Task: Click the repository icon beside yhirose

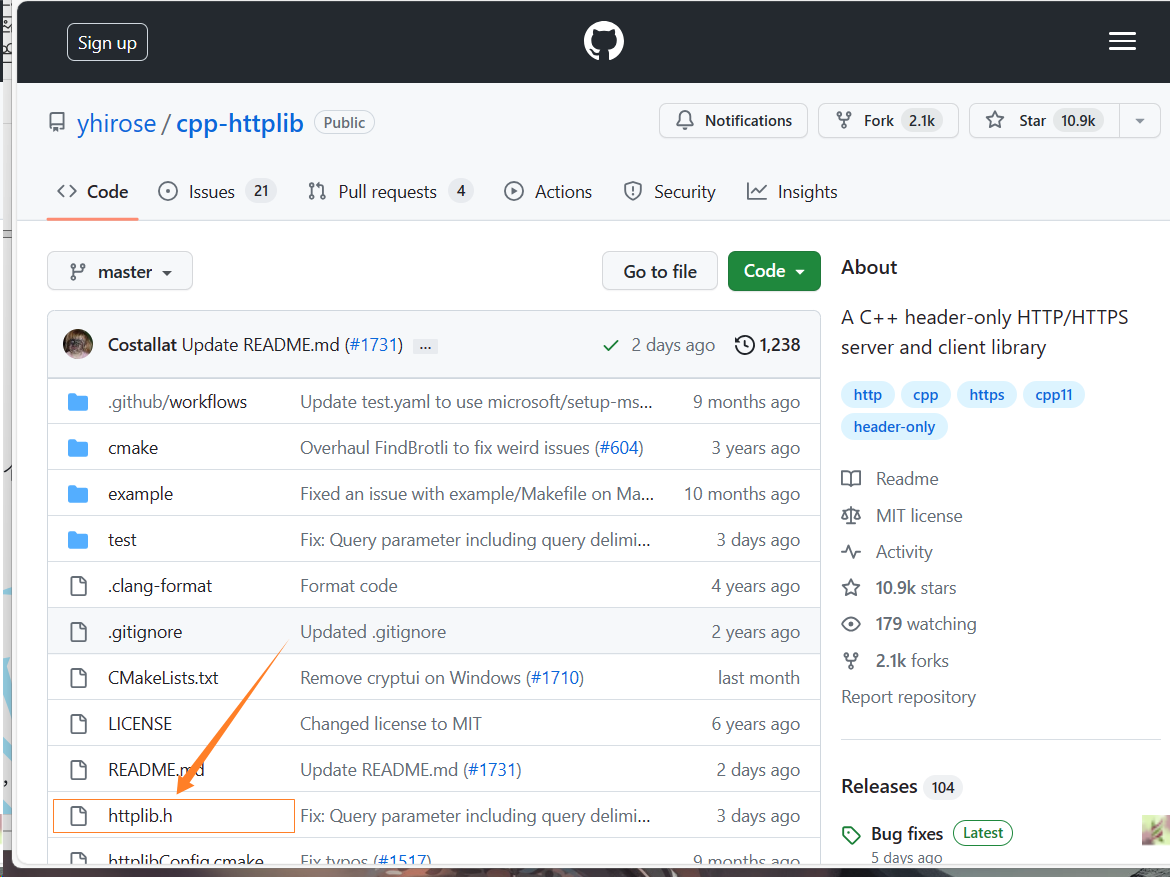Action: [57, 122]
